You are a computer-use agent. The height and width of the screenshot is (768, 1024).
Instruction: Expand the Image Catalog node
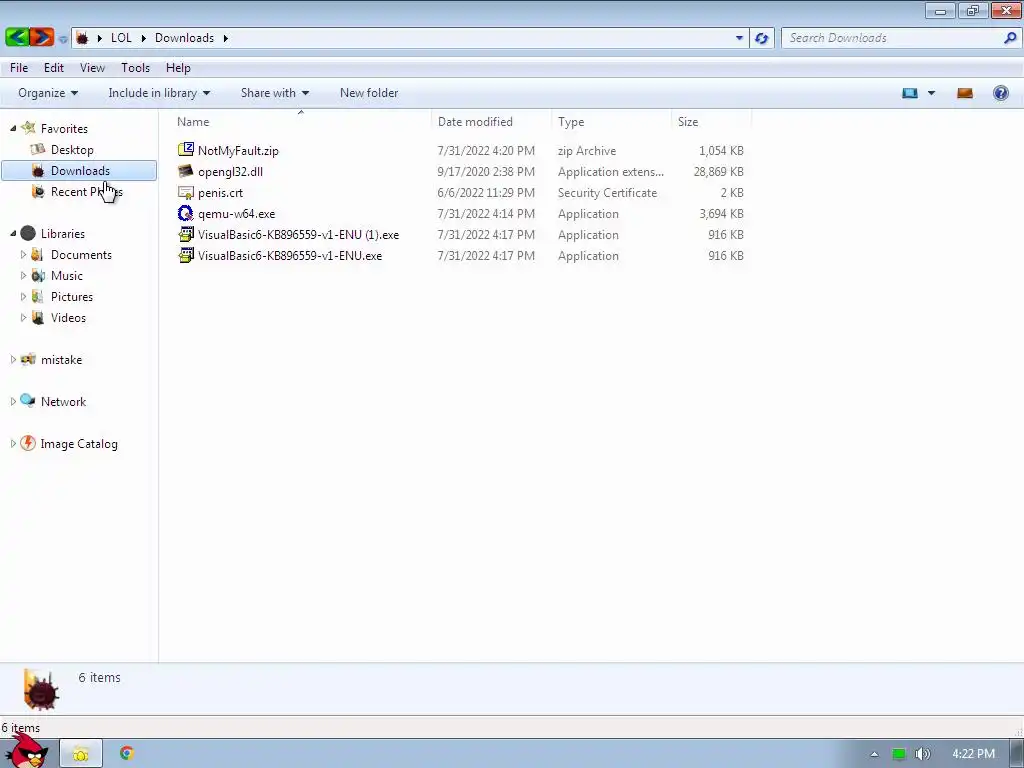click(x=13, y=443)
